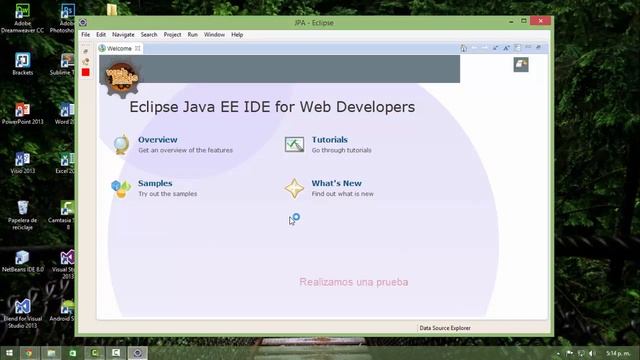Viewport: 640px width, 360px height.
Task: Click 'Find out what is new' text
Action: pos(342,194)
